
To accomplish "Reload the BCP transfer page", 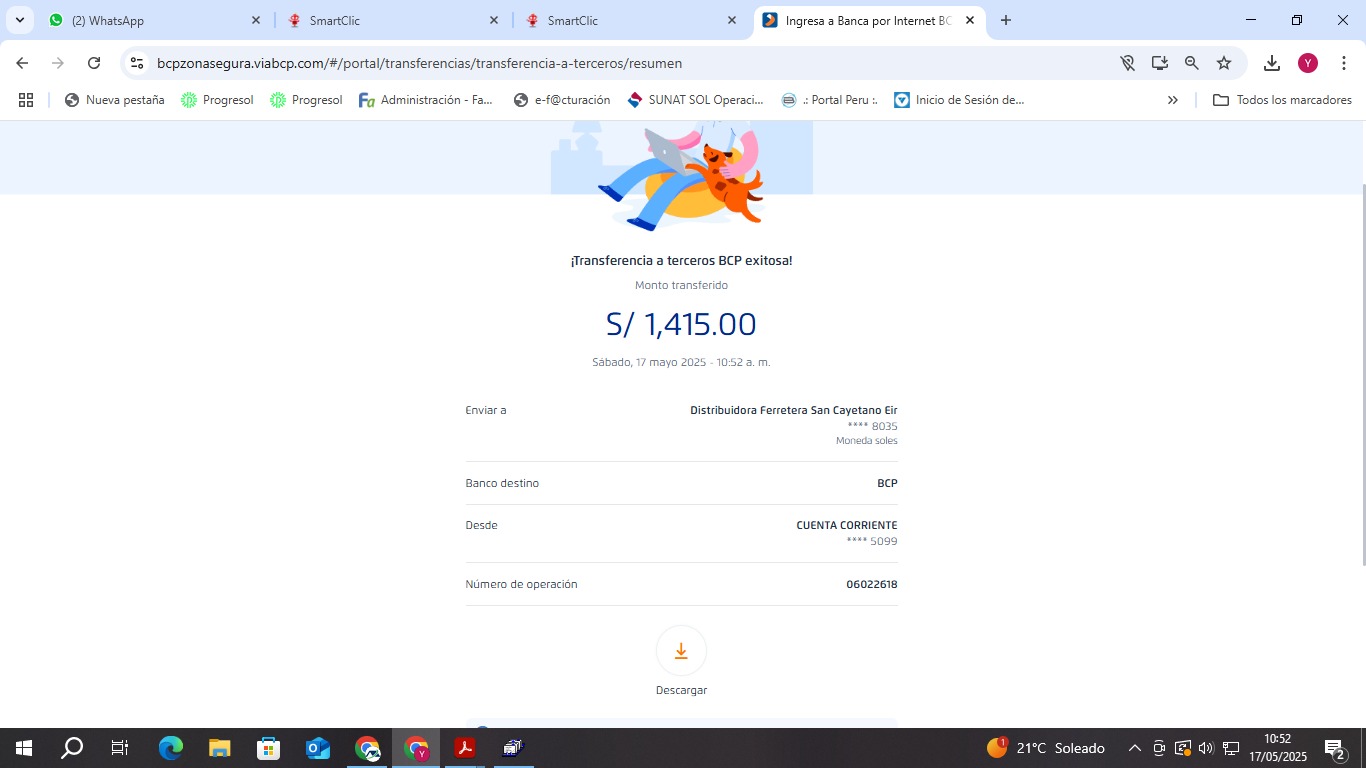I will coord(94,63).
